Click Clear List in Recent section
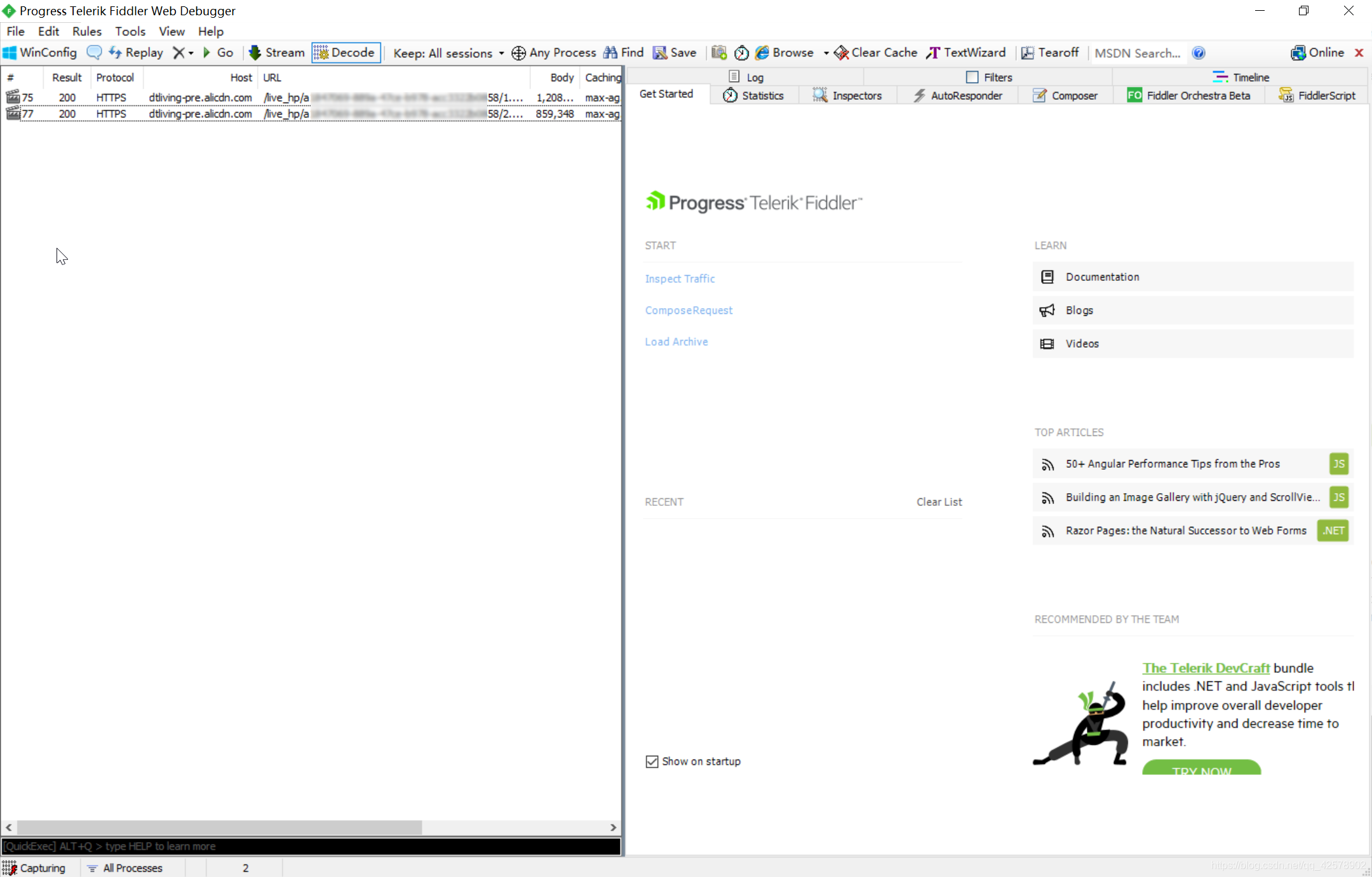 [938, 501]
